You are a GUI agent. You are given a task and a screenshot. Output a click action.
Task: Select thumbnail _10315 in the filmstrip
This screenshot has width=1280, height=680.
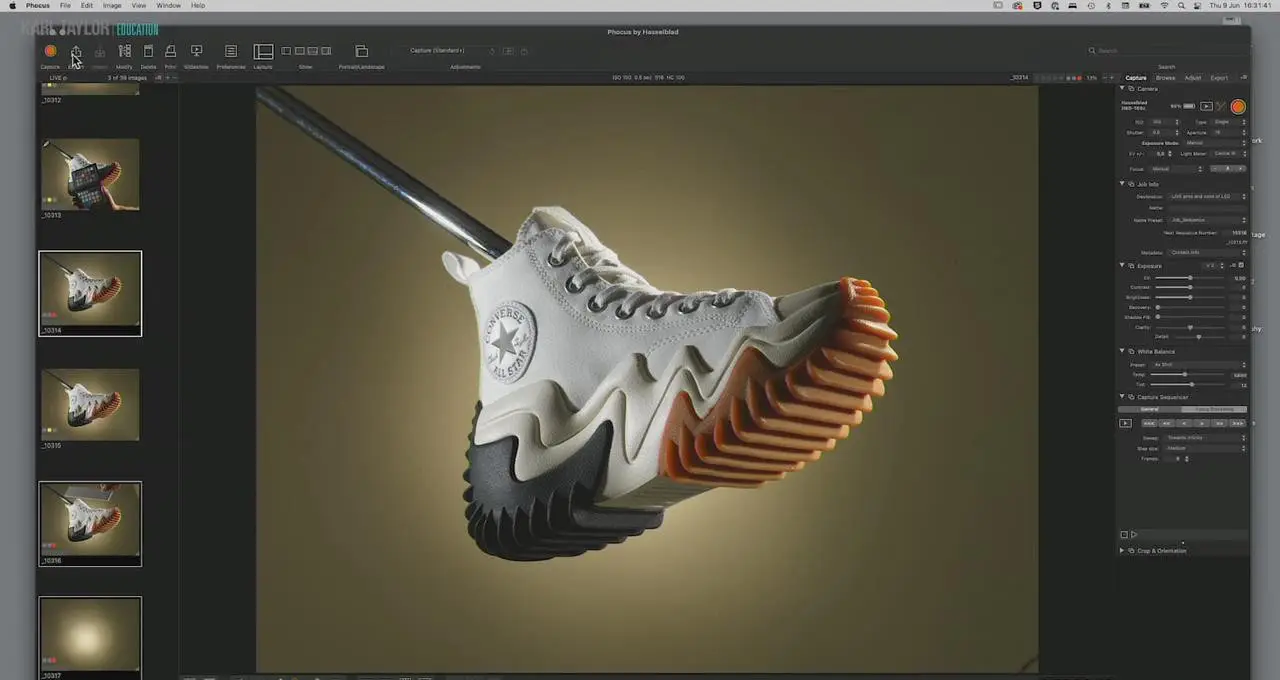click(90, 405)
